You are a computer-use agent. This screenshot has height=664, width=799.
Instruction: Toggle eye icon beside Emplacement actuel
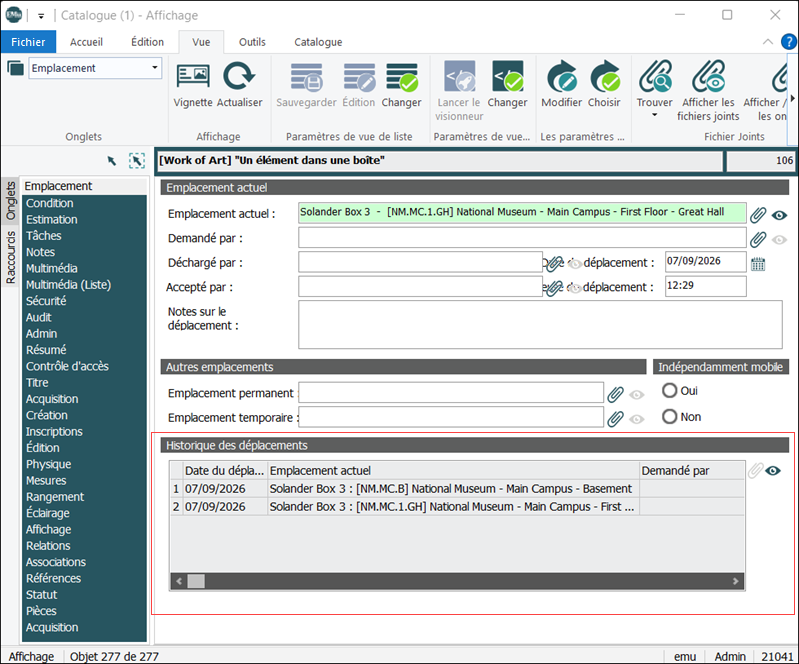coord(779,216)
